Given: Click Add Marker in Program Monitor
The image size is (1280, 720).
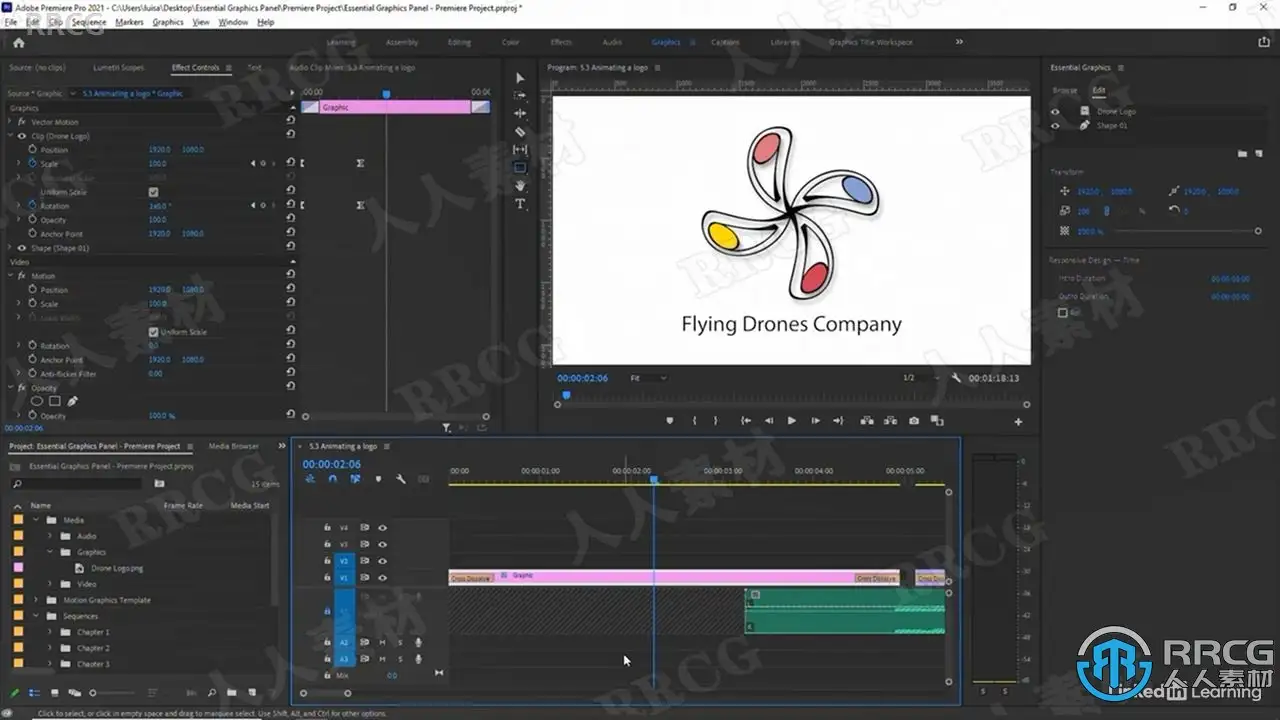Looking at the screenshot, I should (x=670, y=421).
